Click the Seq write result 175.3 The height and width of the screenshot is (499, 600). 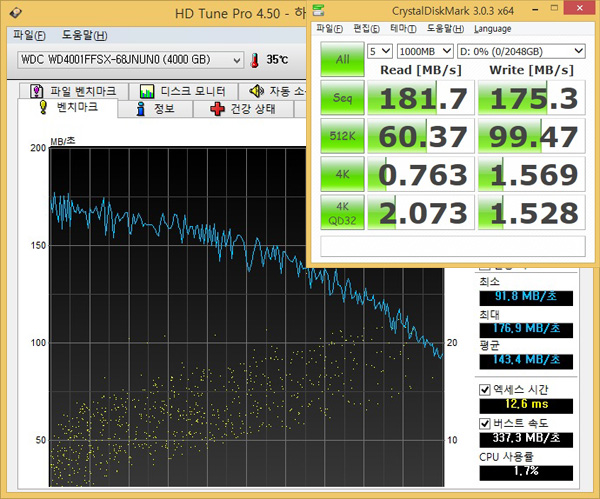click(532, 98)
